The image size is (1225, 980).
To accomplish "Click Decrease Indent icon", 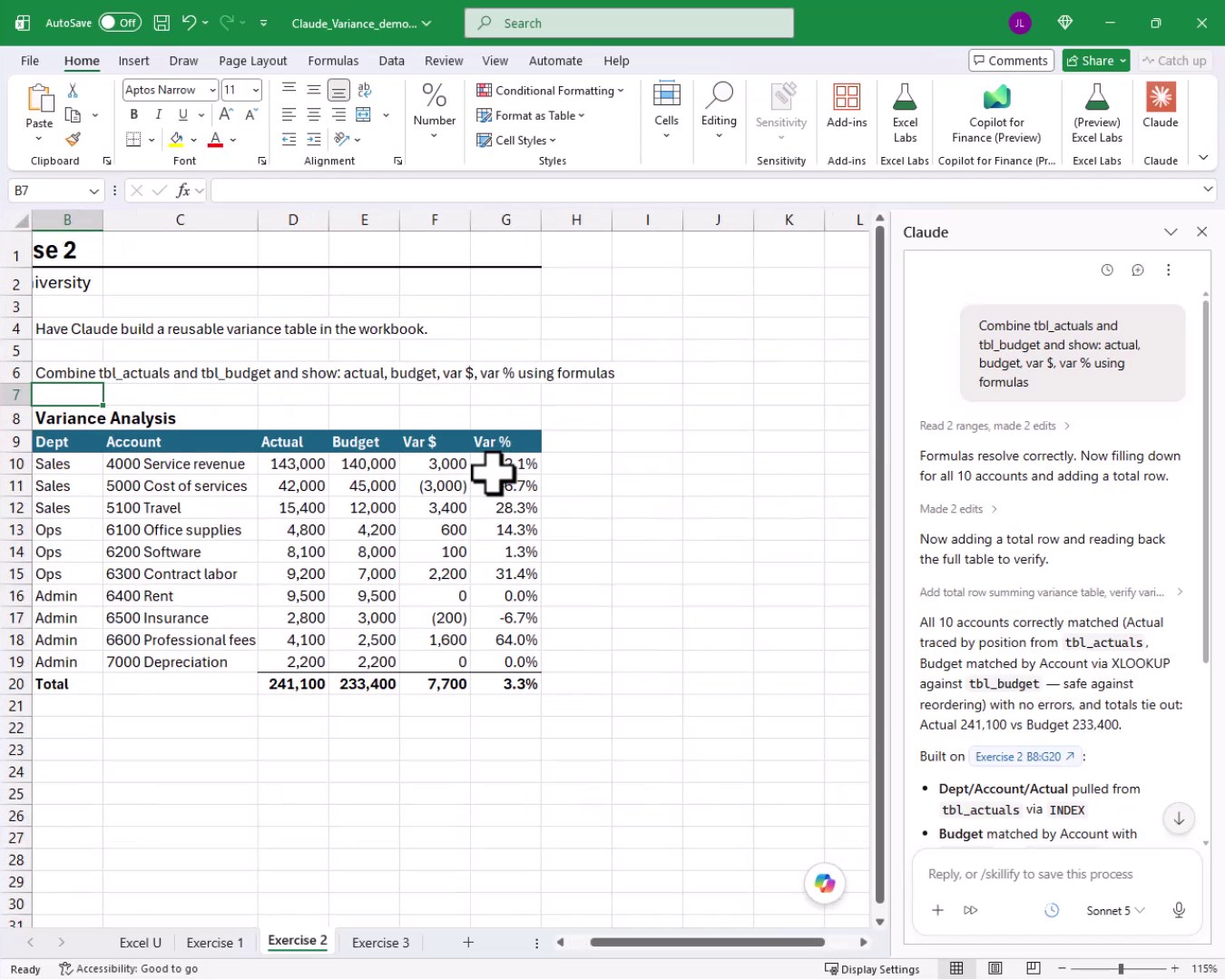I will [x=289, y=139].
